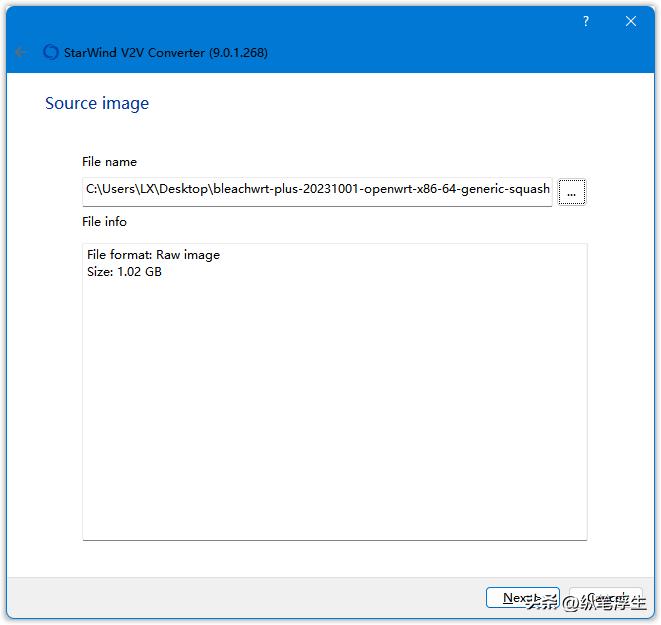
Task: Click empty area of the bottom button bar
Action: [x=250, y=597]
